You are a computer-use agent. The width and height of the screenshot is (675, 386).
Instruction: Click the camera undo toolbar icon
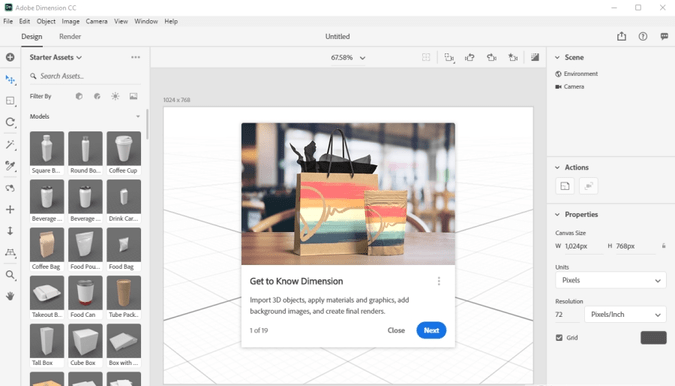(470, 57)
